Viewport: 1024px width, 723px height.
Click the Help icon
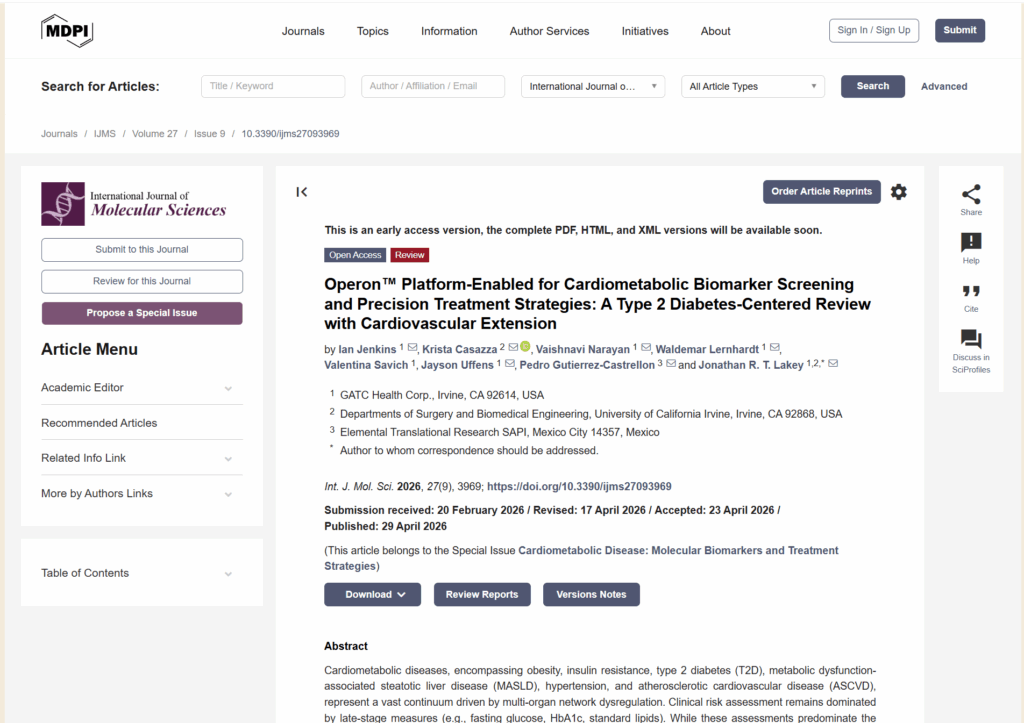click(970, 243)
